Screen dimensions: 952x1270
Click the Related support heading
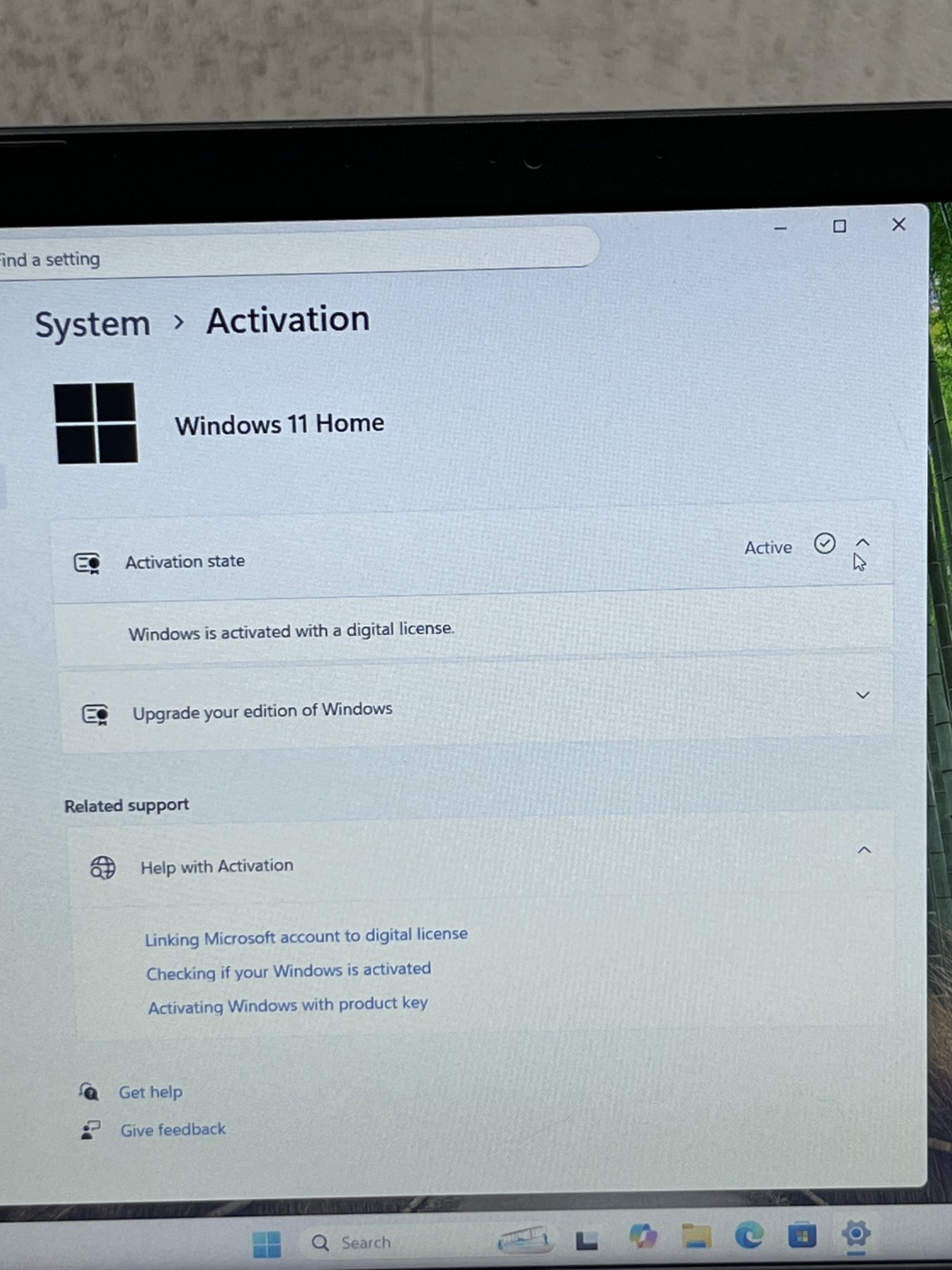pos(127,806)
